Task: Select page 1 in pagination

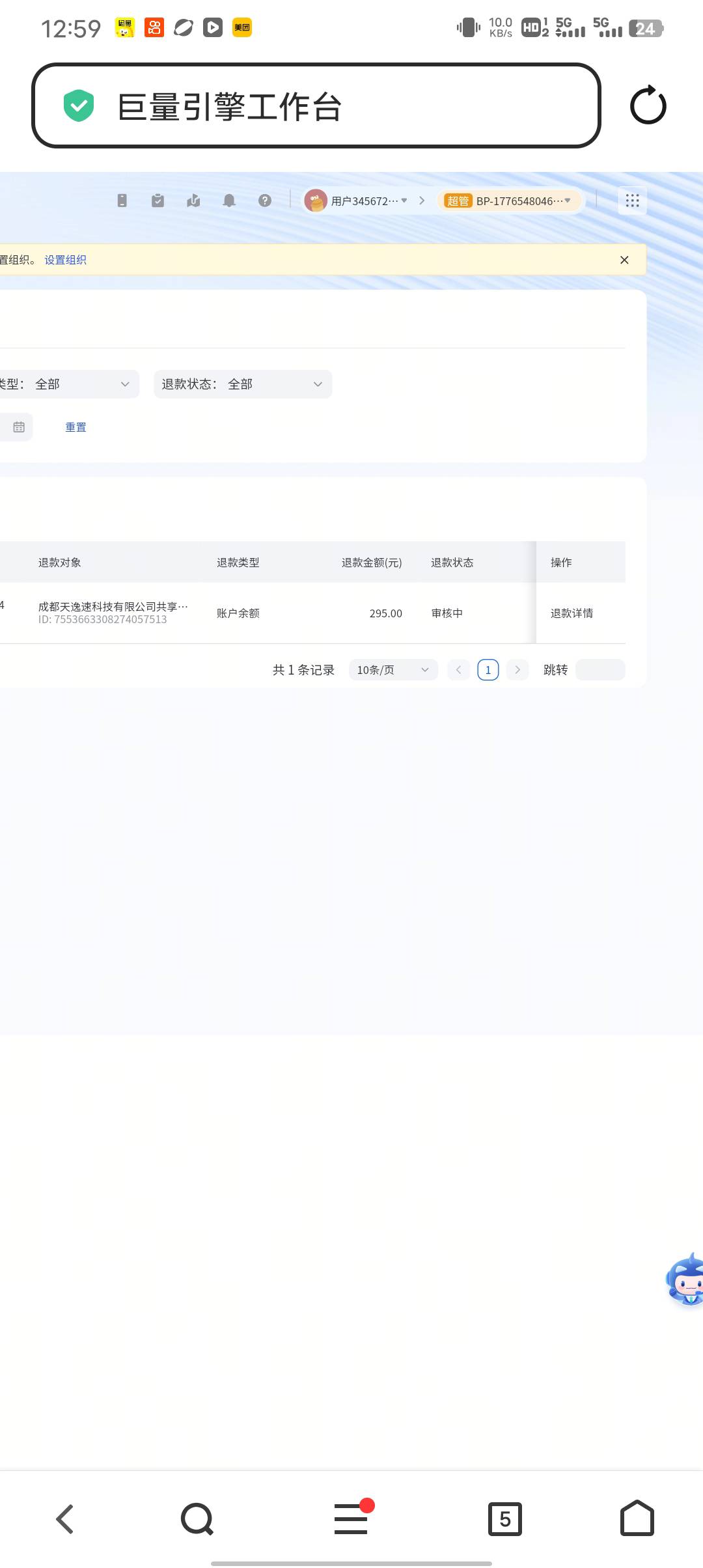Action: [x=488, y=670]
